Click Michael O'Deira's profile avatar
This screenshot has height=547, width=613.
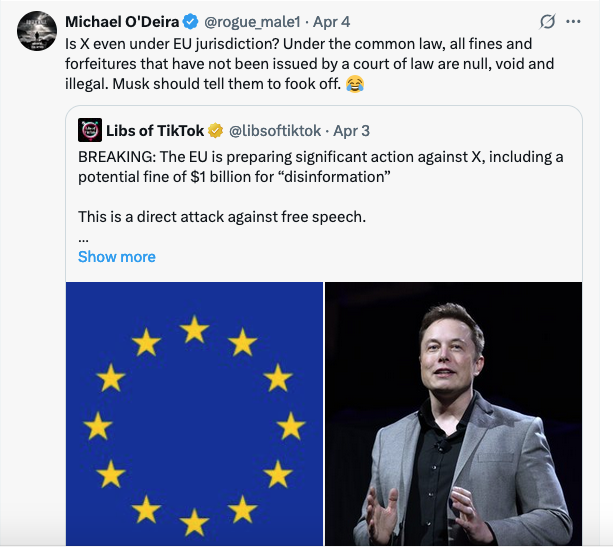(x=35, y=32)
